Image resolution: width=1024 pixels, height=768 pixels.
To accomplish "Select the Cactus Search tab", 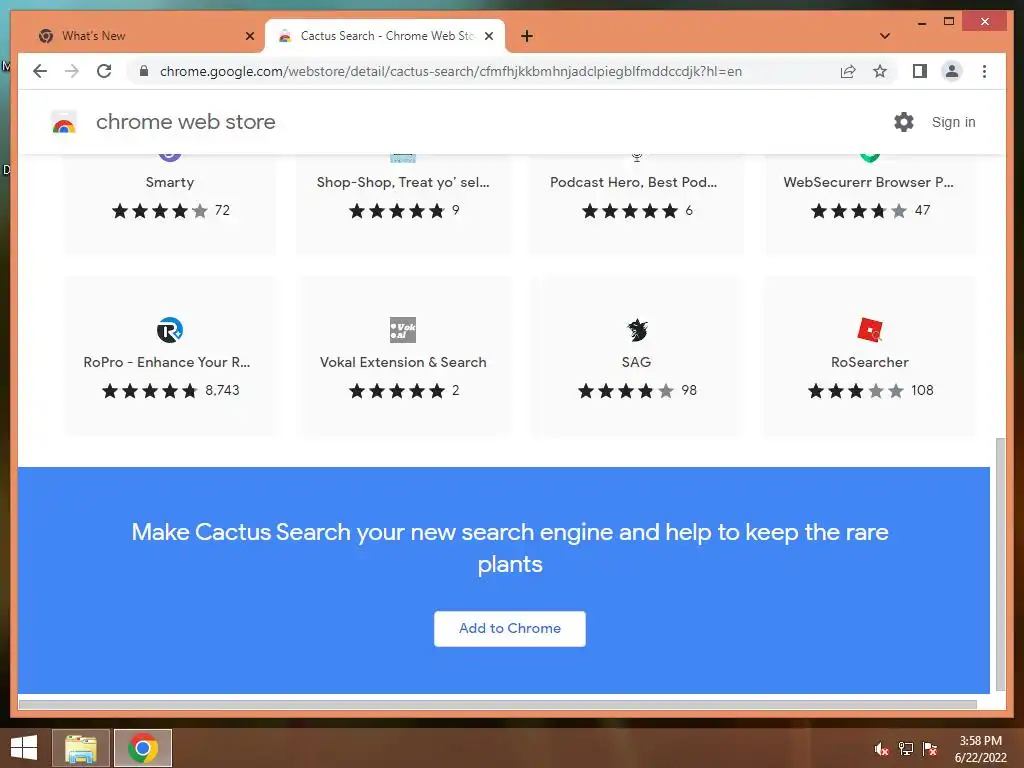I will point(385,36).
